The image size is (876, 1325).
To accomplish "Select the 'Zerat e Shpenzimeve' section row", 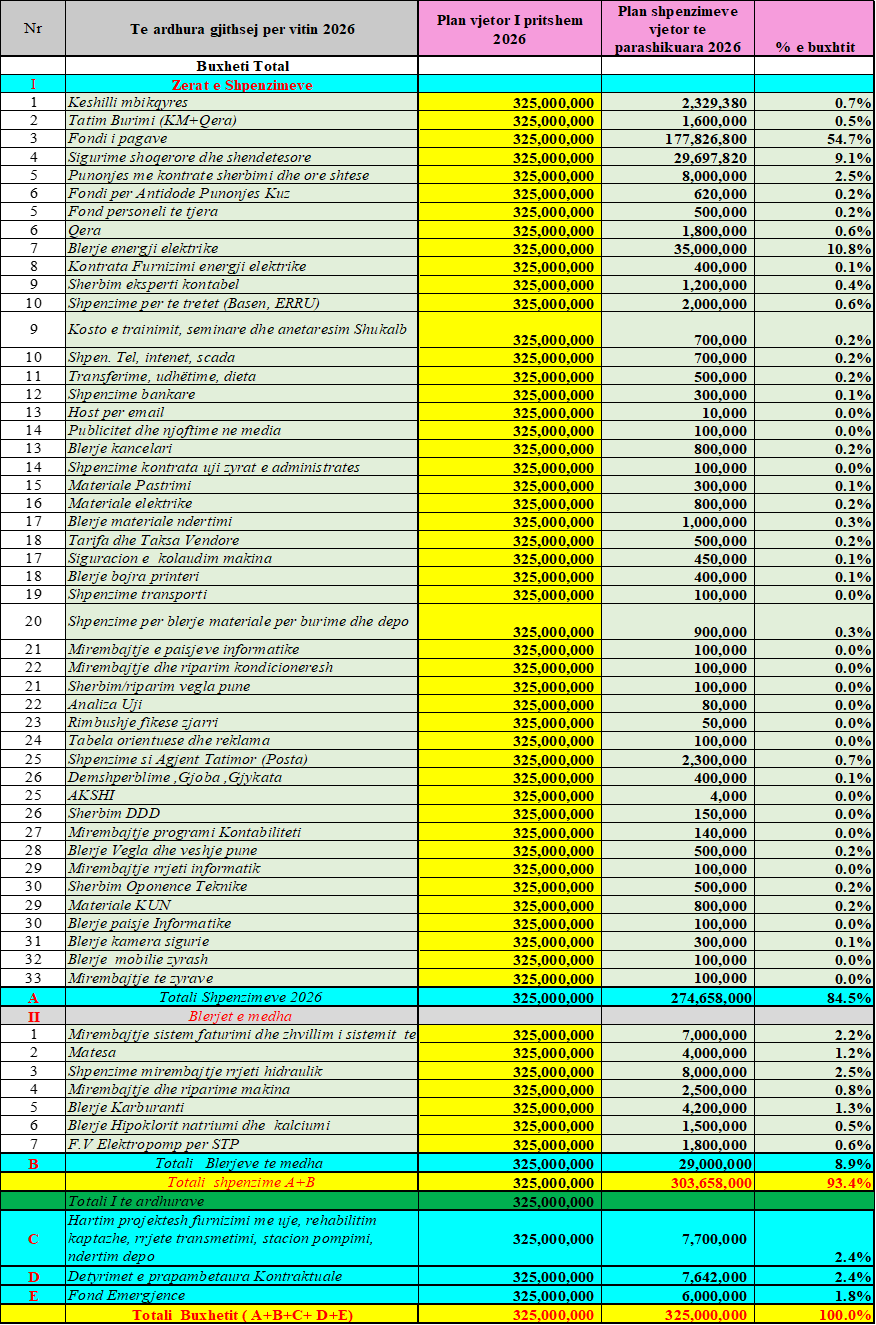I will (x=242, y=85).
